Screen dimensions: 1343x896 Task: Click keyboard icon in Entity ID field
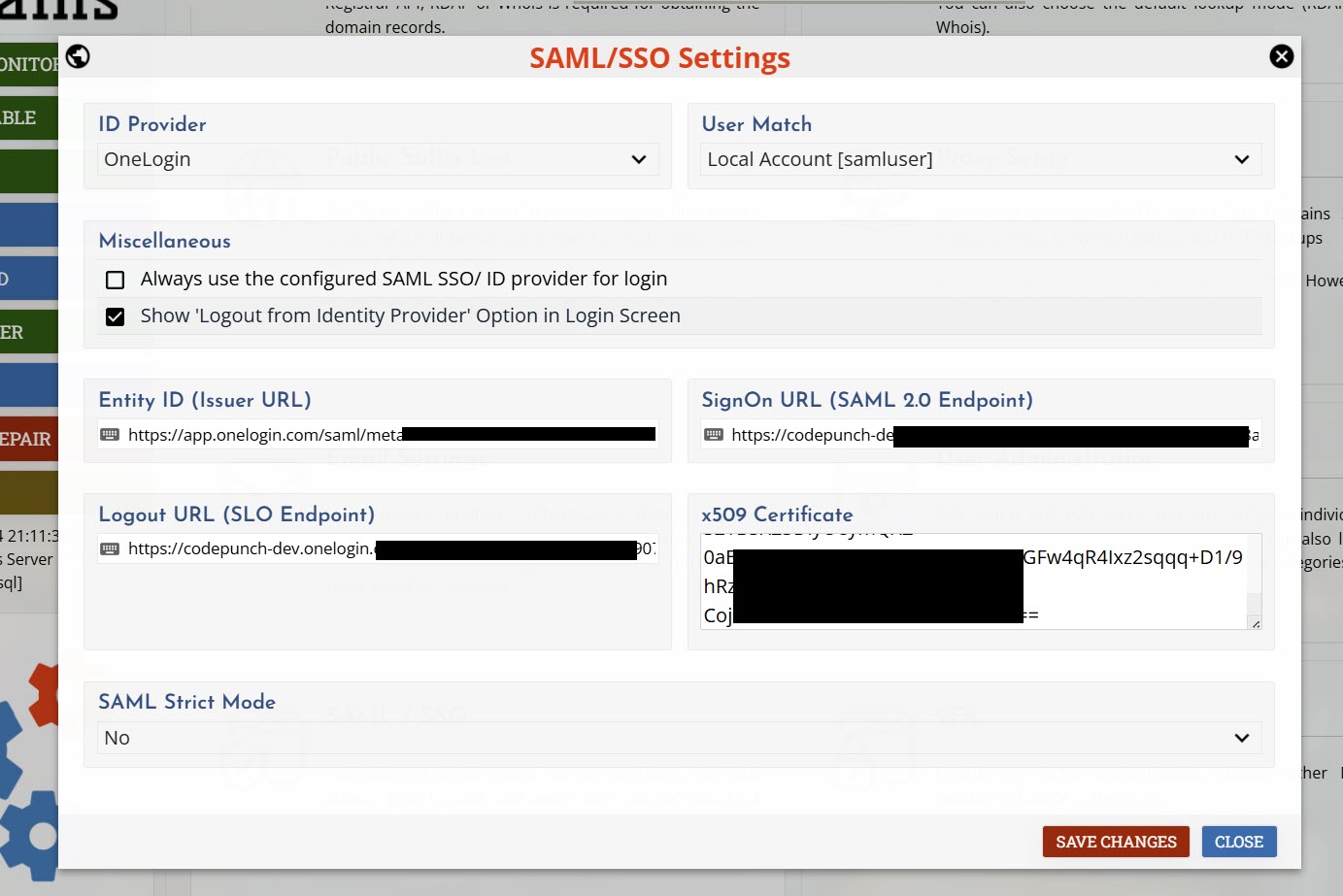tap(110, 434)
